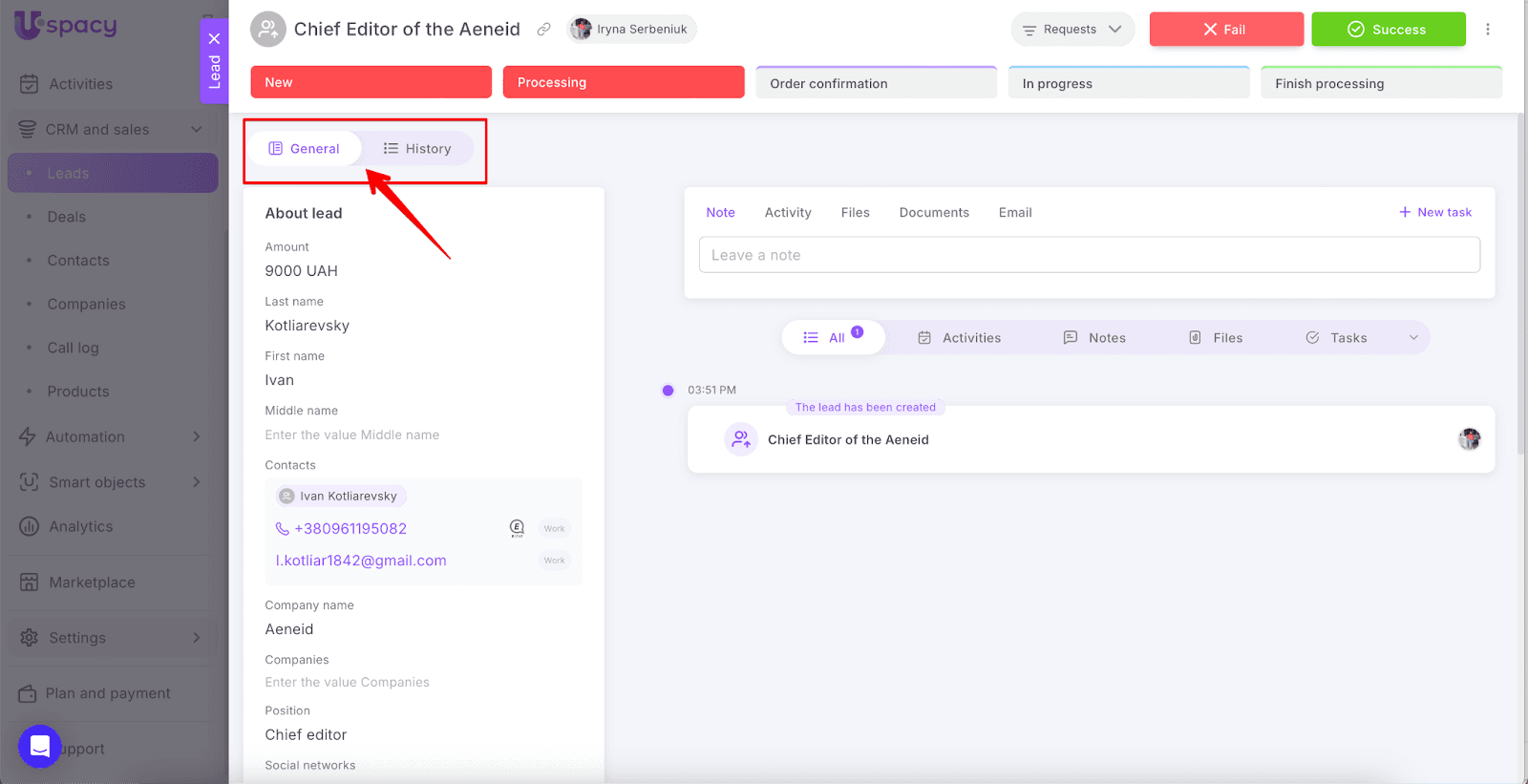Click the copy link icon beside lead title
This screenshot has width=1528, height=784.
[543, 30]
